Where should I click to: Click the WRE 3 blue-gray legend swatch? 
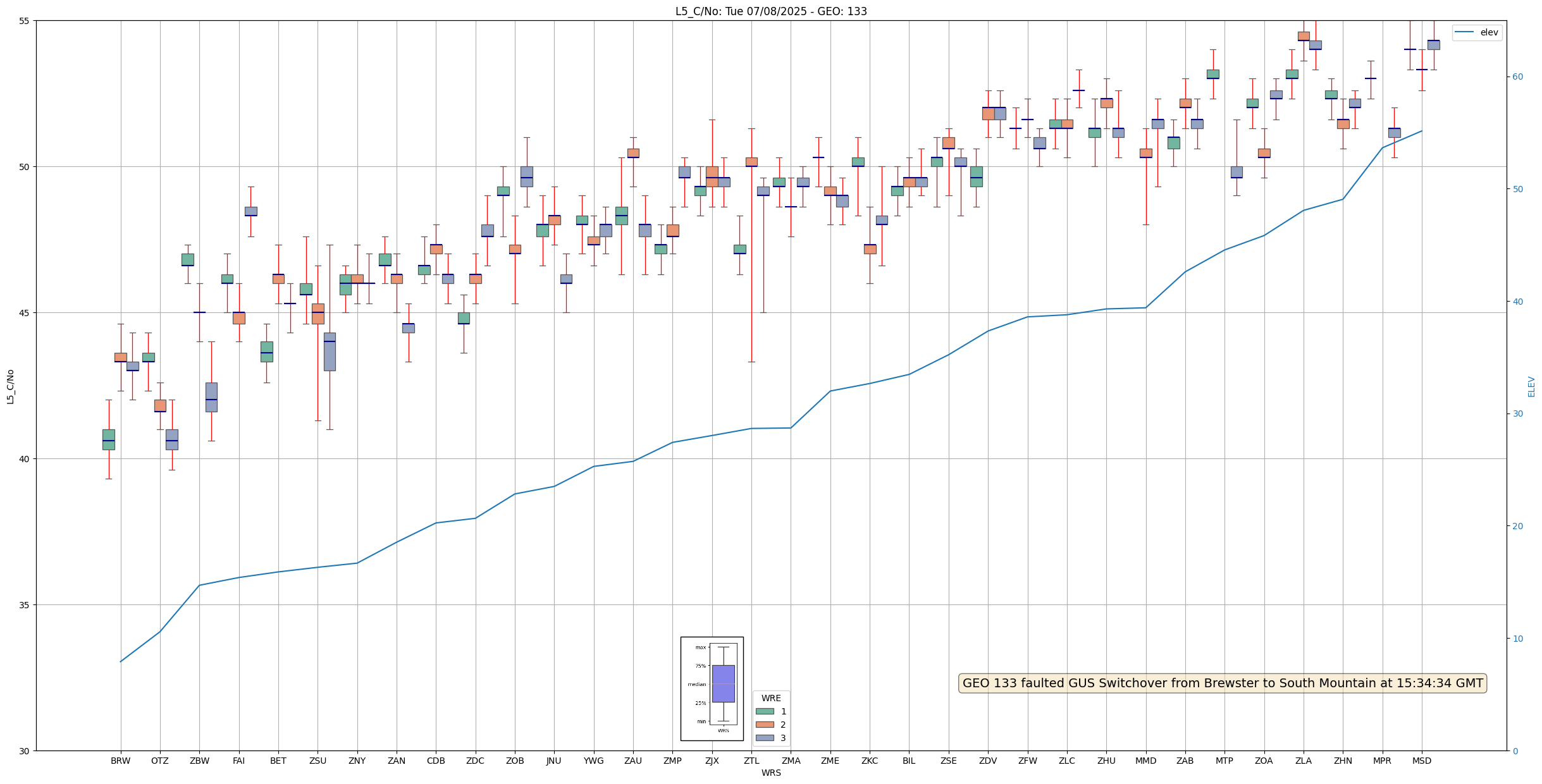tap(764, 738)
